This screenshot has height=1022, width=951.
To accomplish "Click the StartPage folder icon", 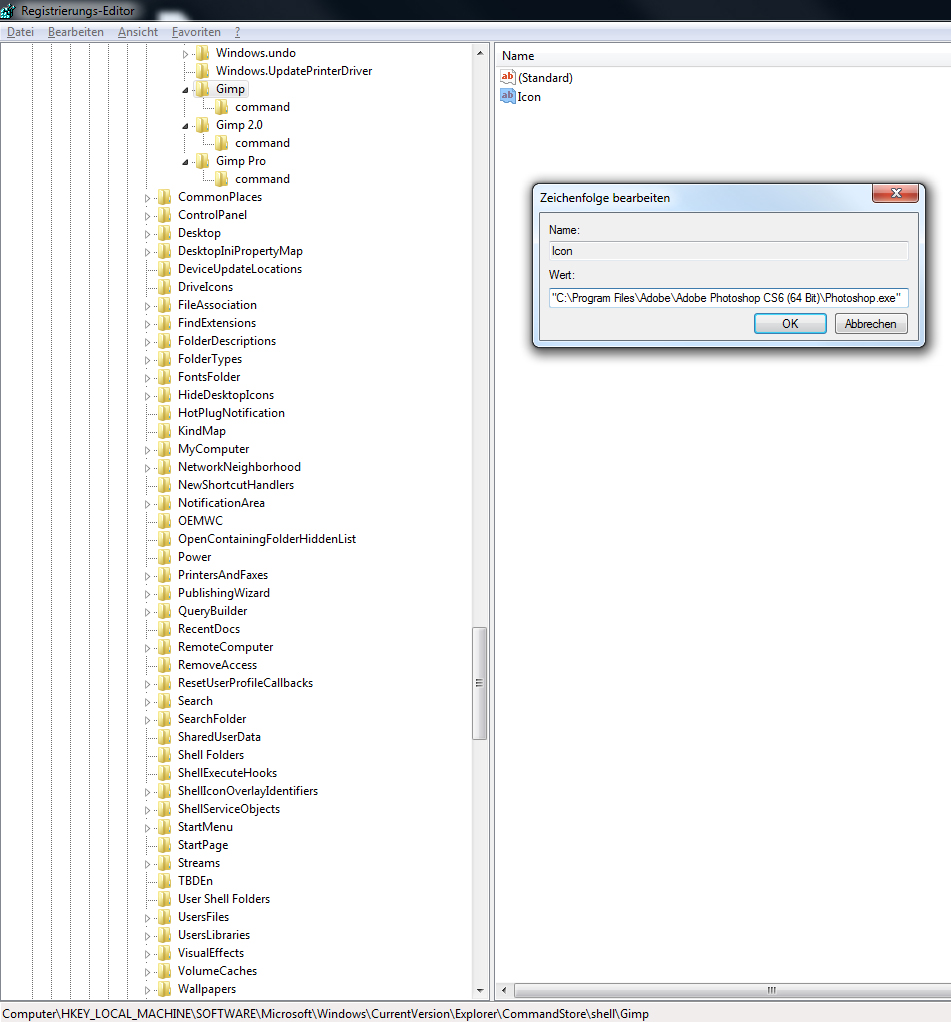I will coord(165,845).
